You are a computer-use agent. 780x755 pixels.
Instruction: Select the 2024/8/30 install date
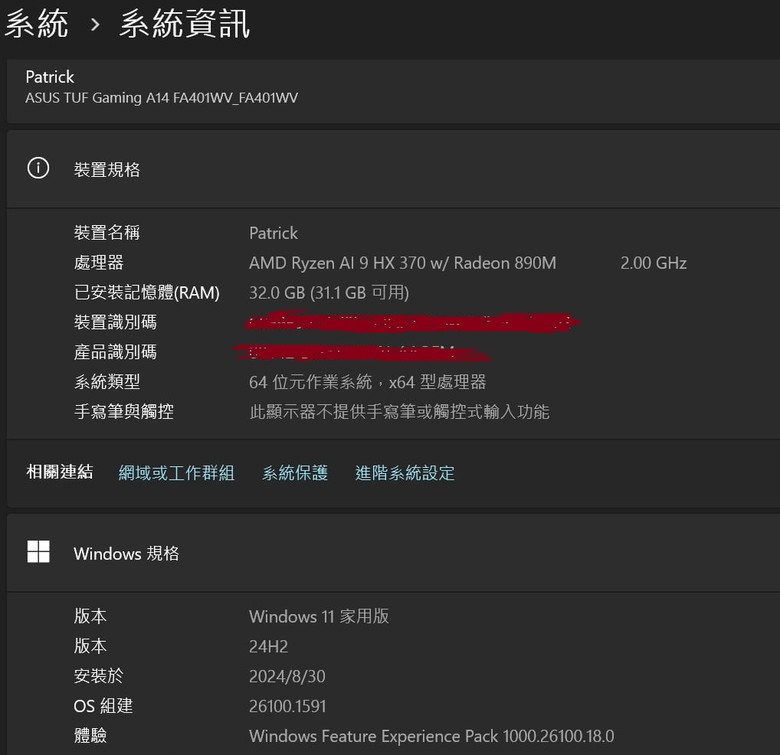coord(287,676)
